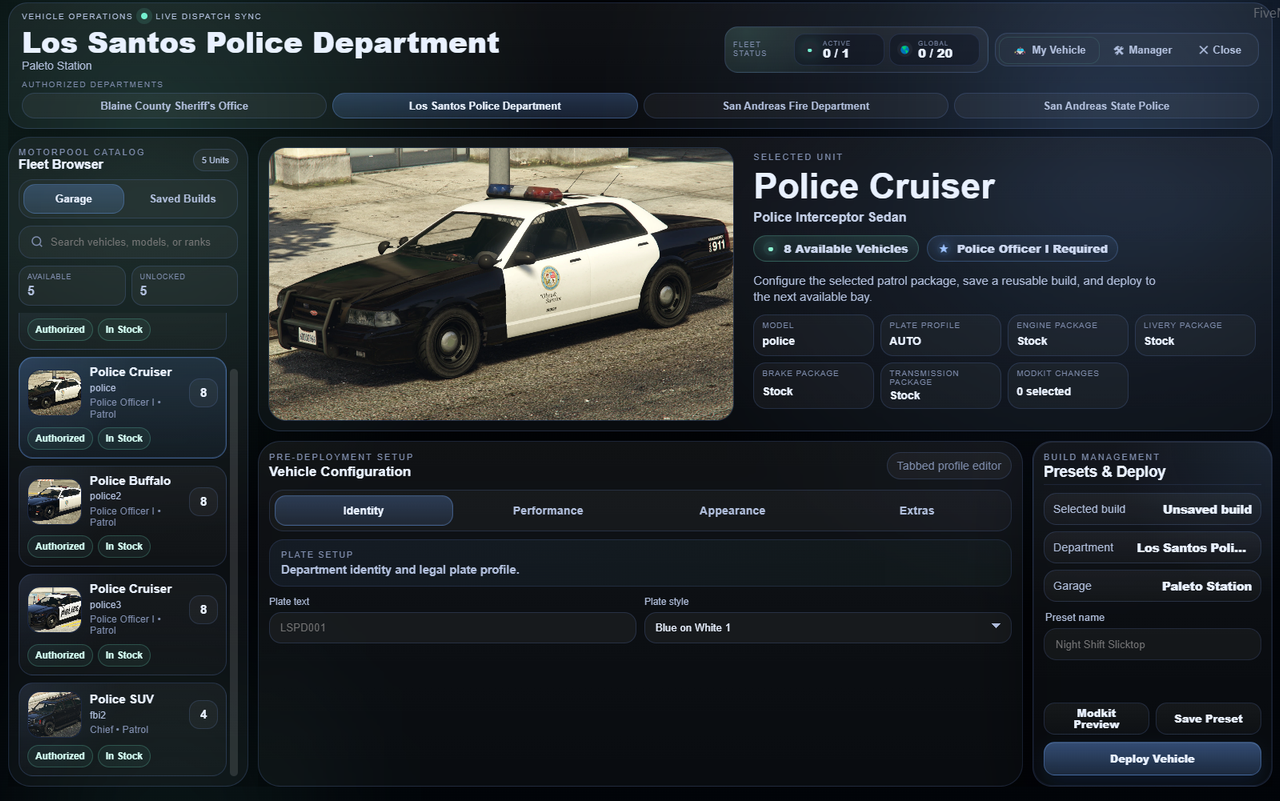Click the Garage Paleto Station row
Viewport: 1280px width, 801px height.
[1152, 586]
